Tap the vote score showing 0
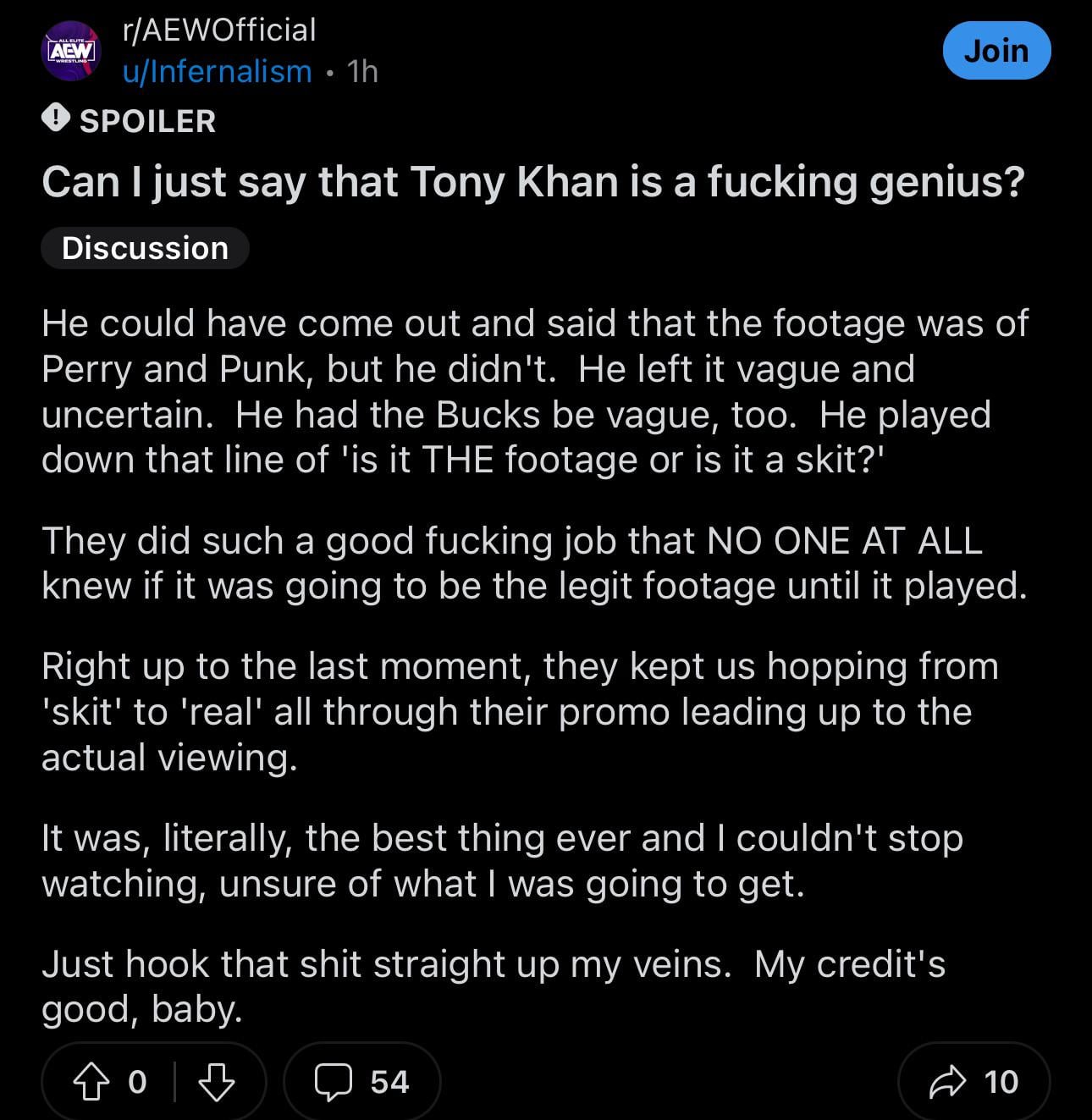 click(x=137, y=1082)
